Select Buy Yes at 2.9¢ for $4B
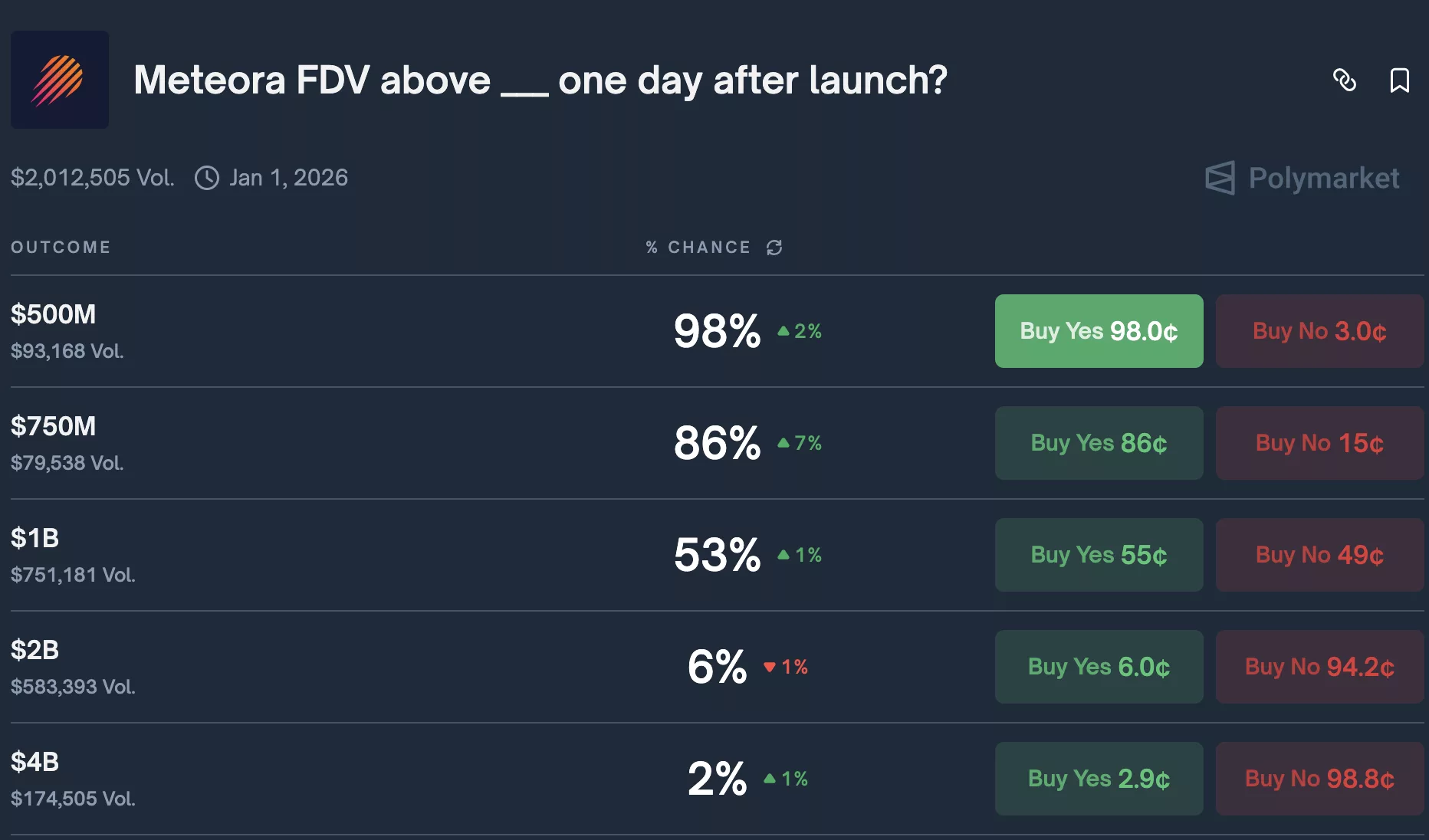 [x=1099, y=778]
